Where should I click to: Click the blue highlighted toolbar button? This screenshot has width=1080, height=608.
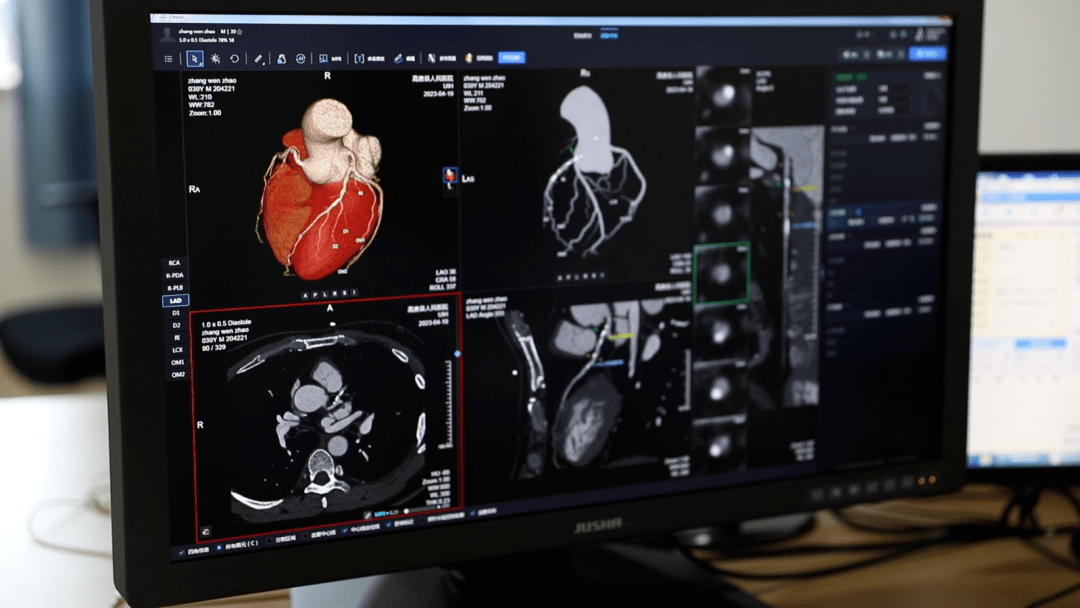point(510,58)
